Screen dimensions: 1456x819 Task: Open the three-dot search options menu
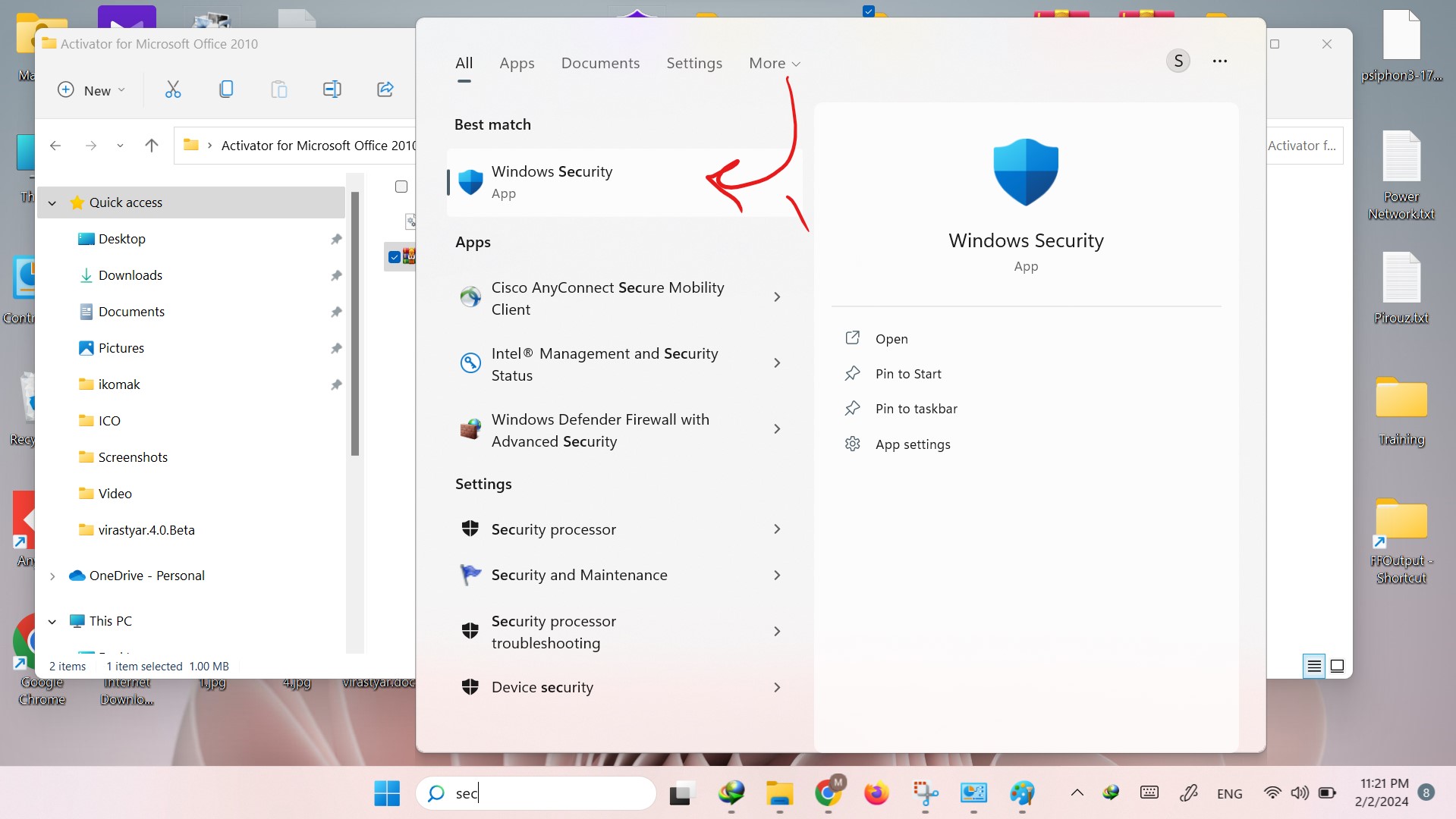[x=1220, y=61]
